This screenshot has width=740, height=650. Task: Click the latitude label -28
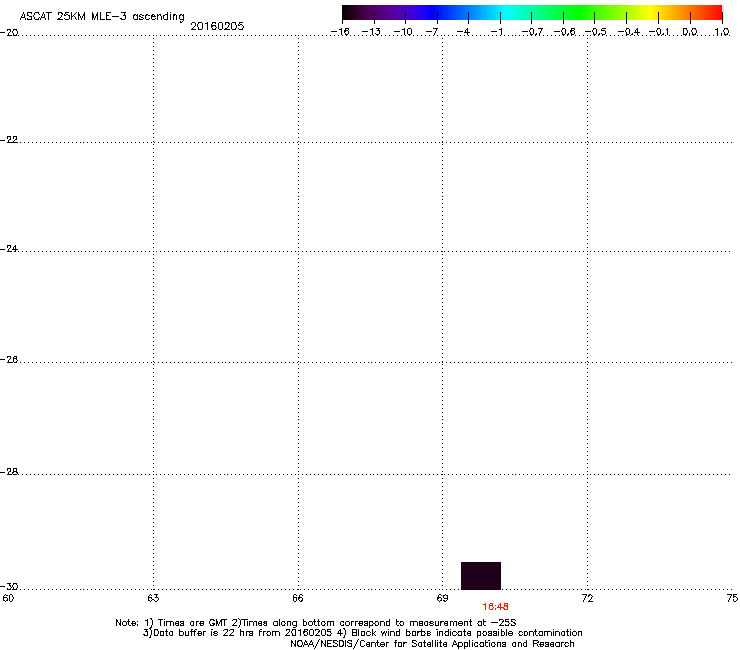(x=9, y=472)
